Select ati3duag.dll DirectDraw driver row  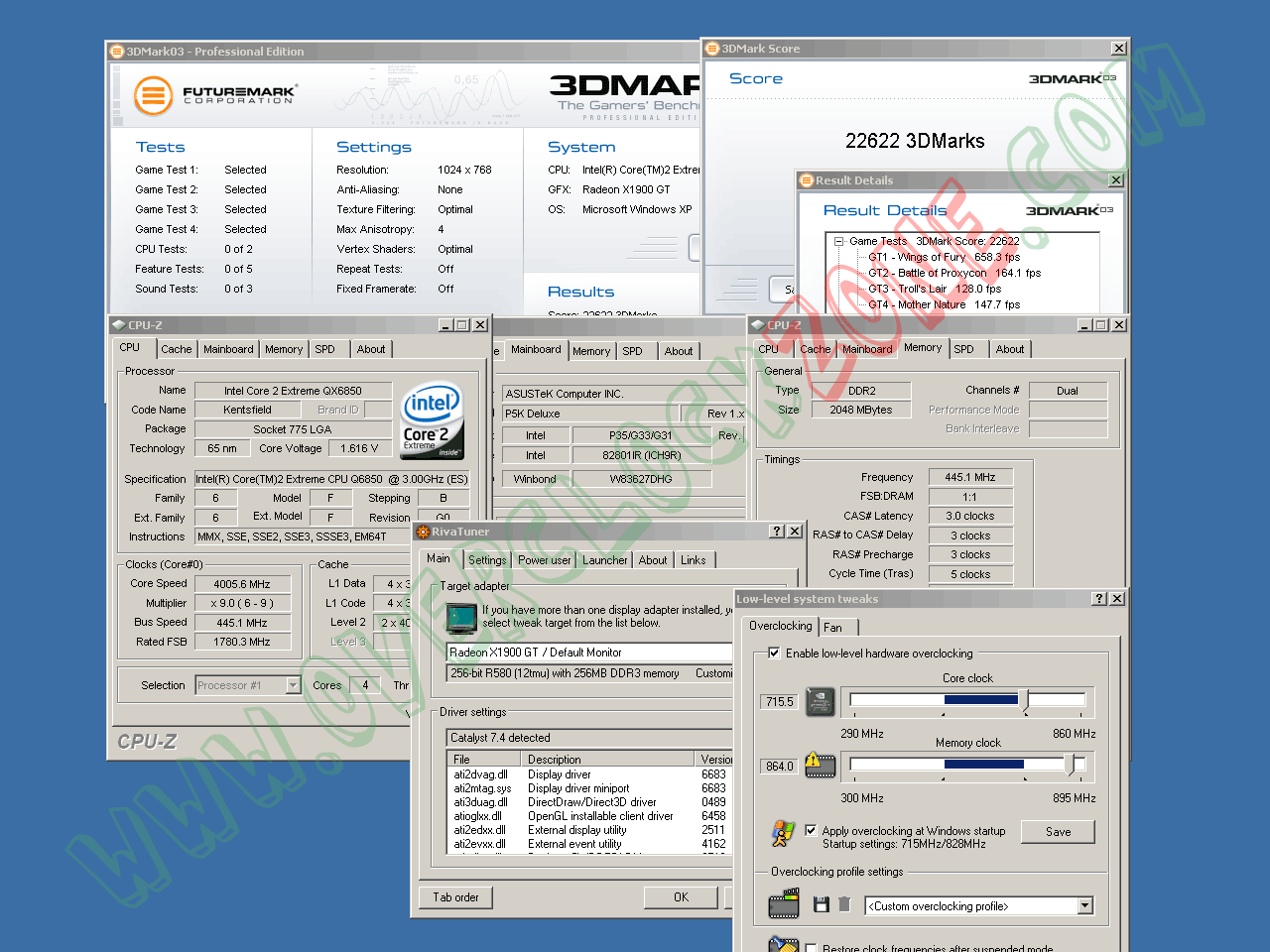[589, 802]
